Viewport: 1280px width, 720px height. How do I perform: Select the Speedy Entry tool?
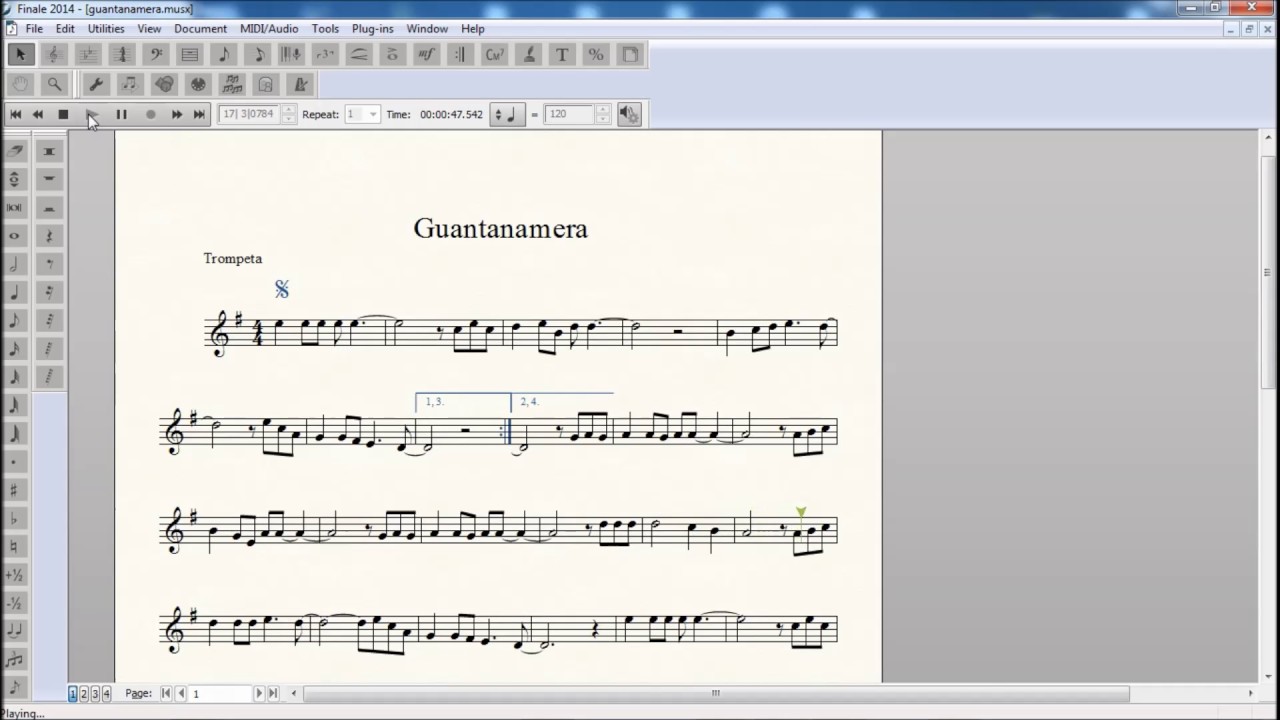point(258,54)
